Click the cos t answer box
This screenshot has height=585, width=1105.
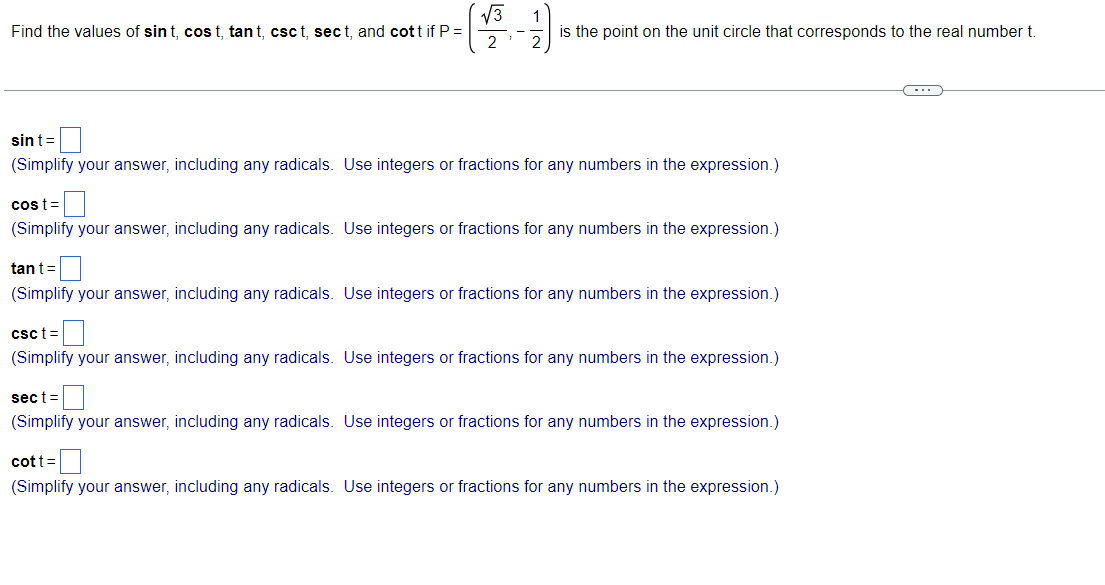(74, 203)
